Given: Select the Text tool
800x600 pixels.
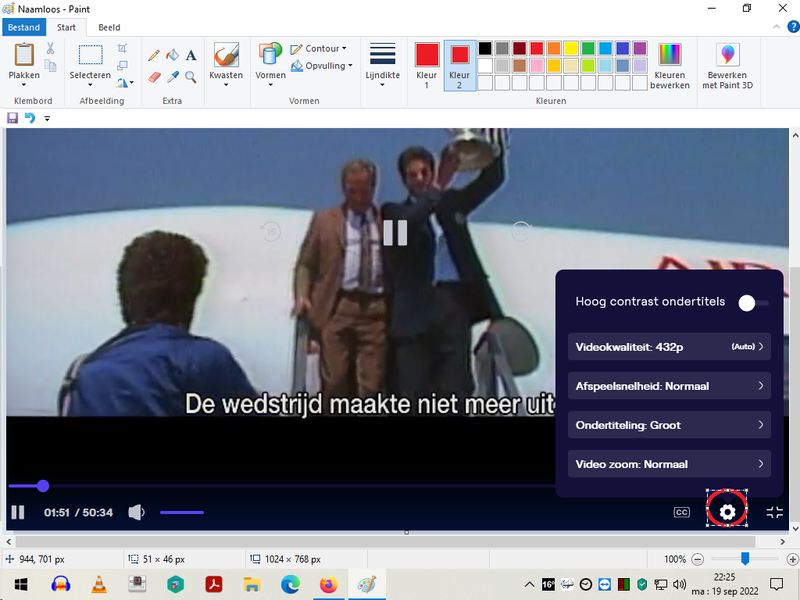Looking at the screenshot, I should (190, 56).
